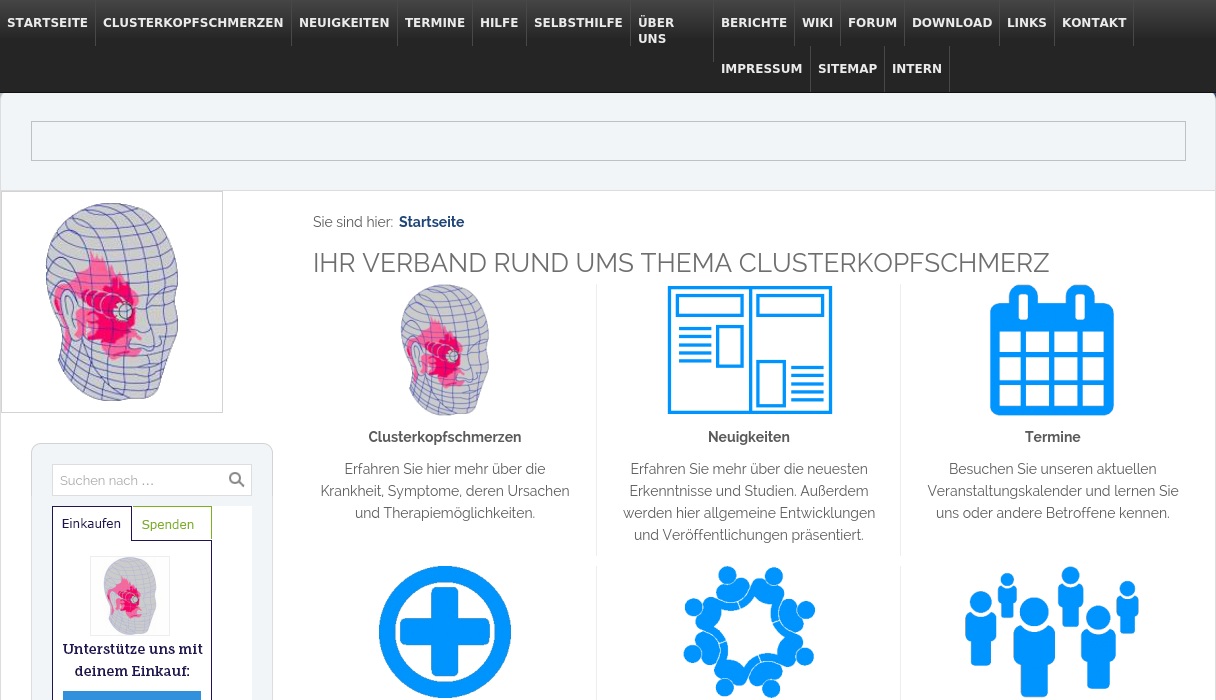Open the Über Uns menu entry
This screenshot has height=700, width=1216.
[x=656, y=30]
